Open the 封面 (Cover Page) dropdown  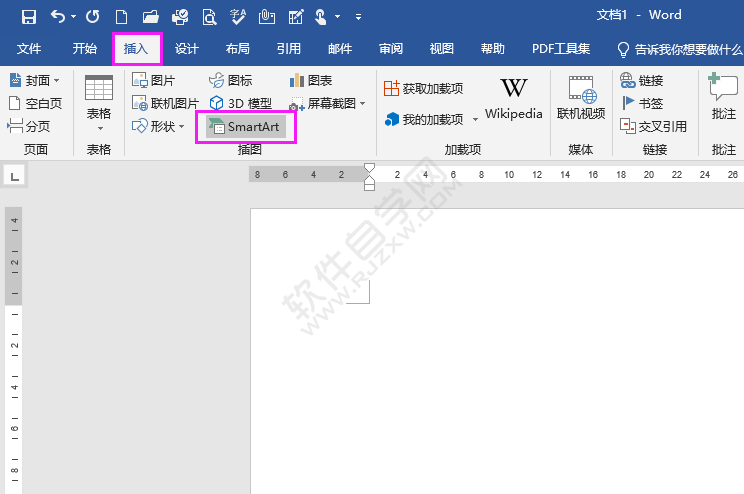click(x=35, y=80)
